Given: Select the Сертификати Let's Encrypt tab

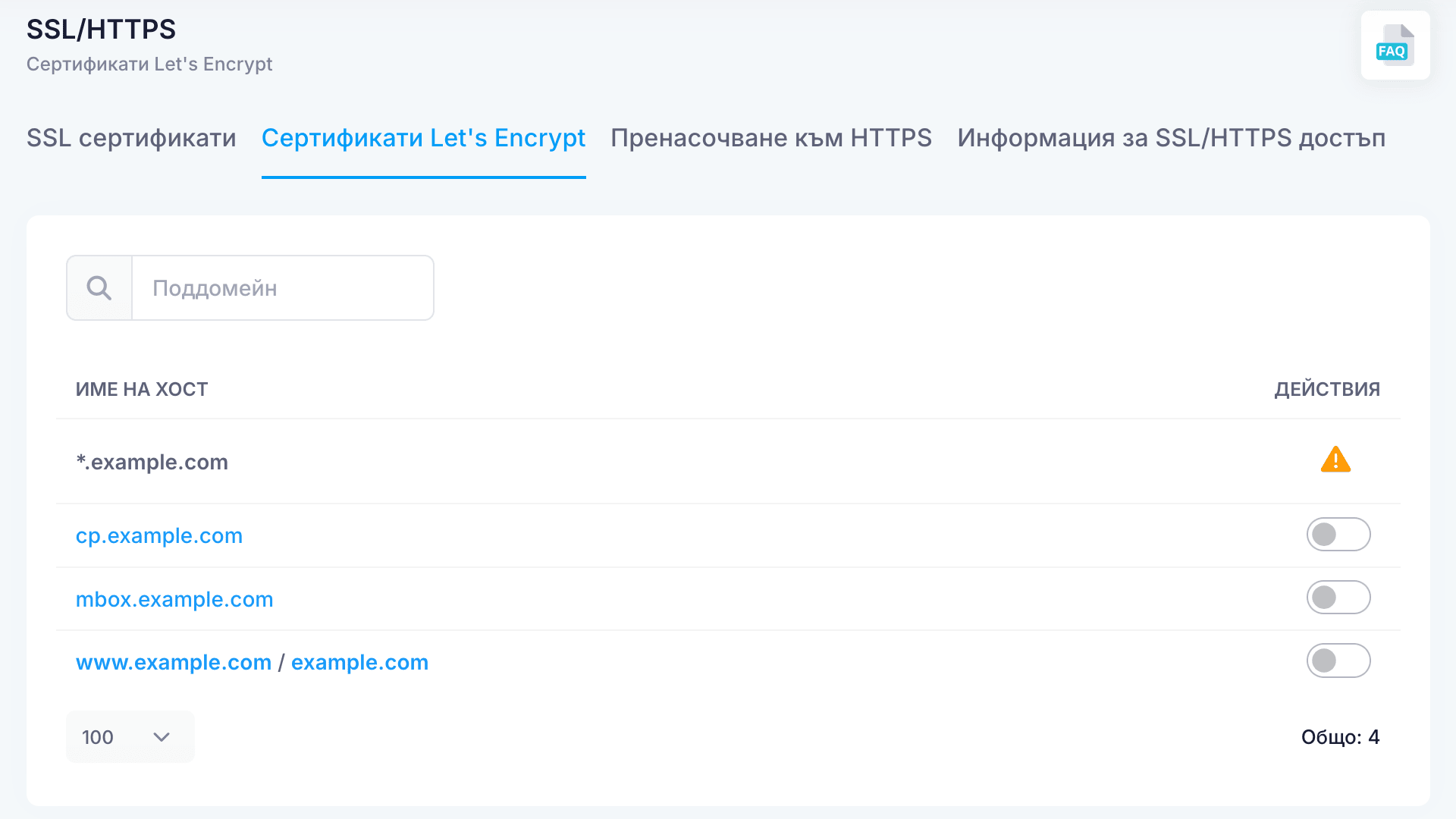Looking at the screenshot, I should 423,138.
